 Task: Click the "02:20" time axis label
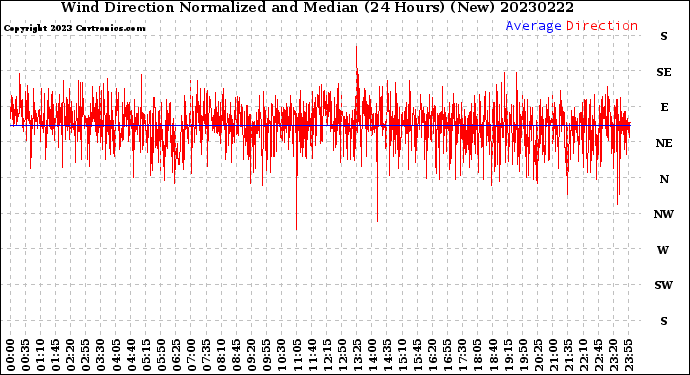[x=71, y=355]
